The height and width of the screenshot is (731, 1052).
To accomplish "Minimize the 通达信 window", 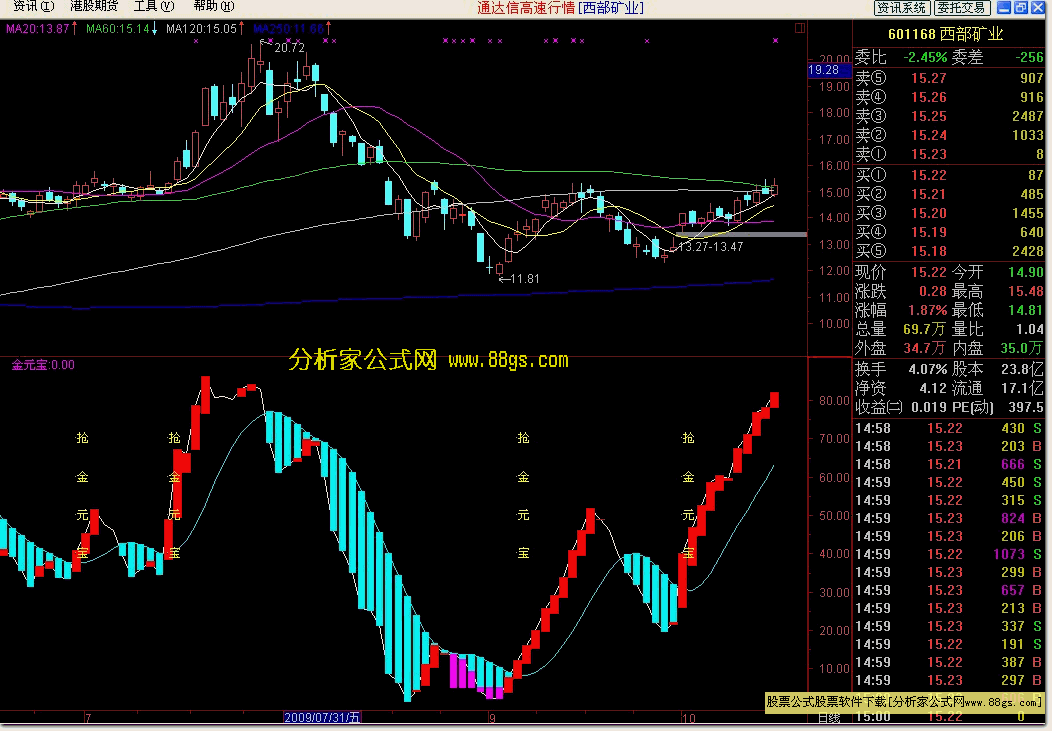I will (x=1004, y=7).
